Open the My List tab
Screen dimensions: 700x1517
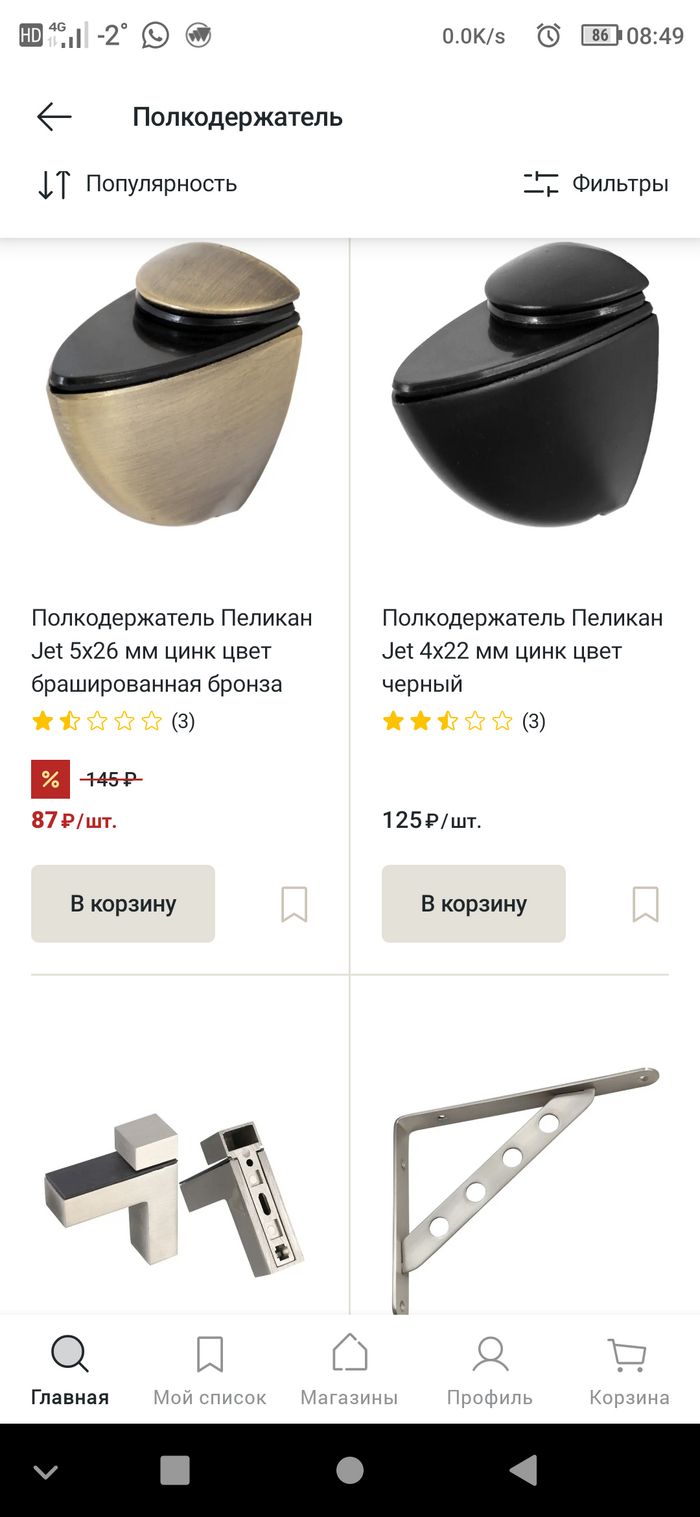210,1370
